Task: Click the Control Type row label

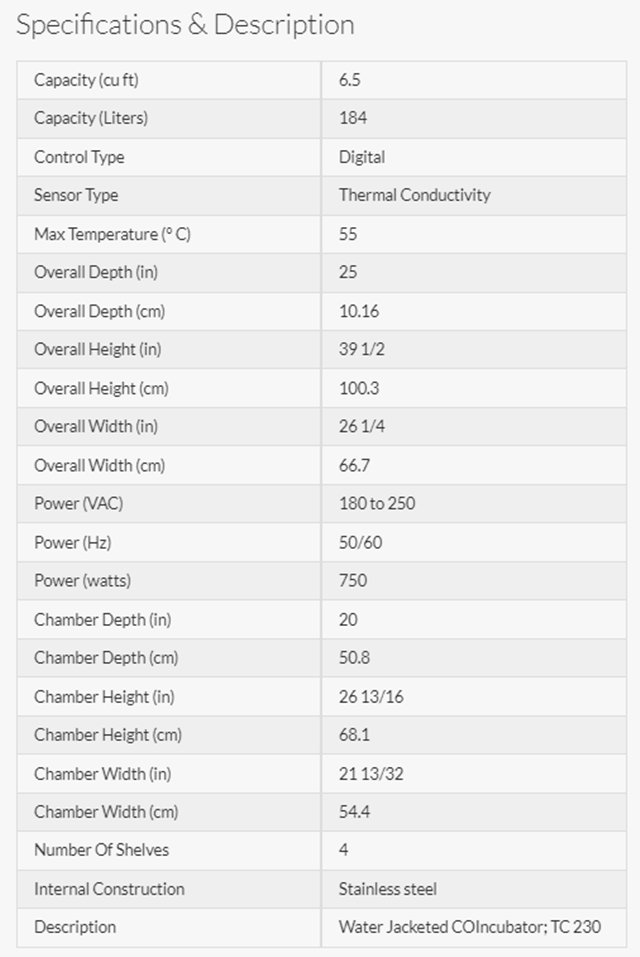Action: [79, 157]
